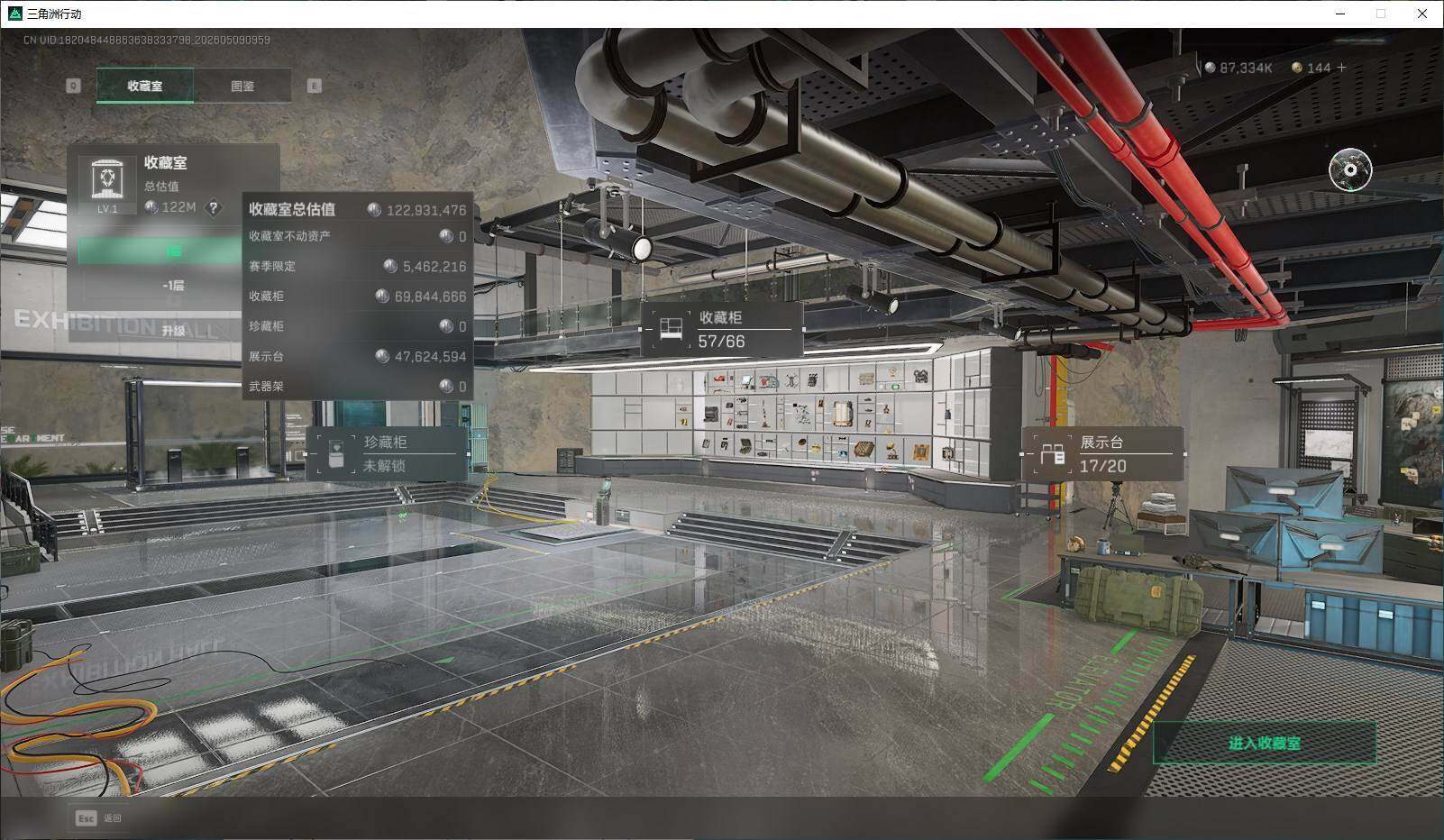Click the 122M total valuation text
This screenshot has height=840, width=1444.
[x=178, y=207]
